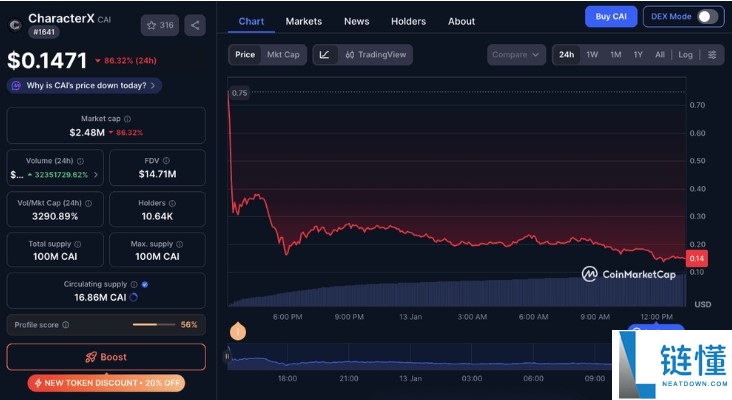Viewport: 732px width, 400px height.
Task: Click the chart range navigator mini timeline
Action: [419, 357]
